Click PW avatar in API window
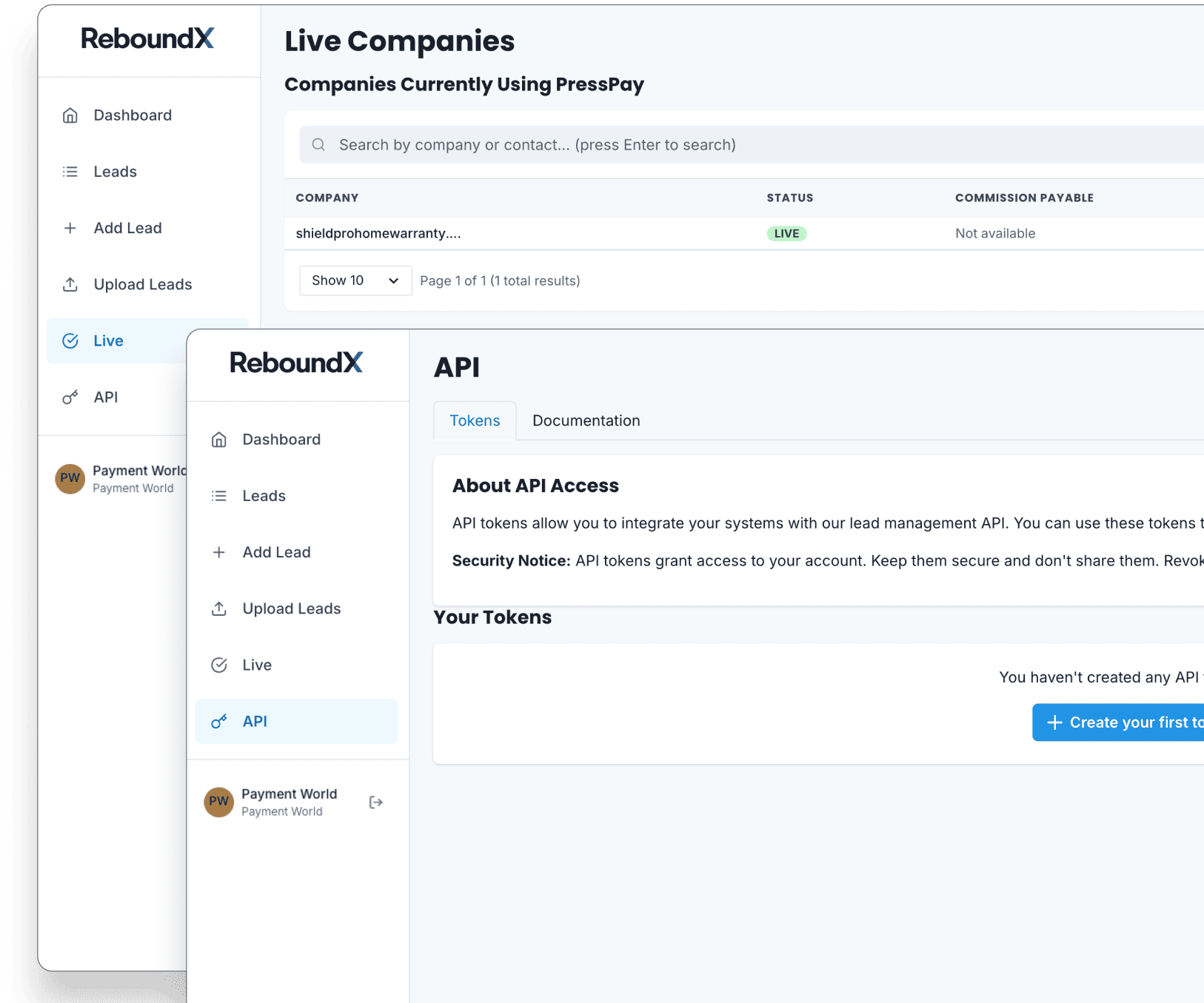Screen dimensions: 1204x1003 click(x=219, y=802)
